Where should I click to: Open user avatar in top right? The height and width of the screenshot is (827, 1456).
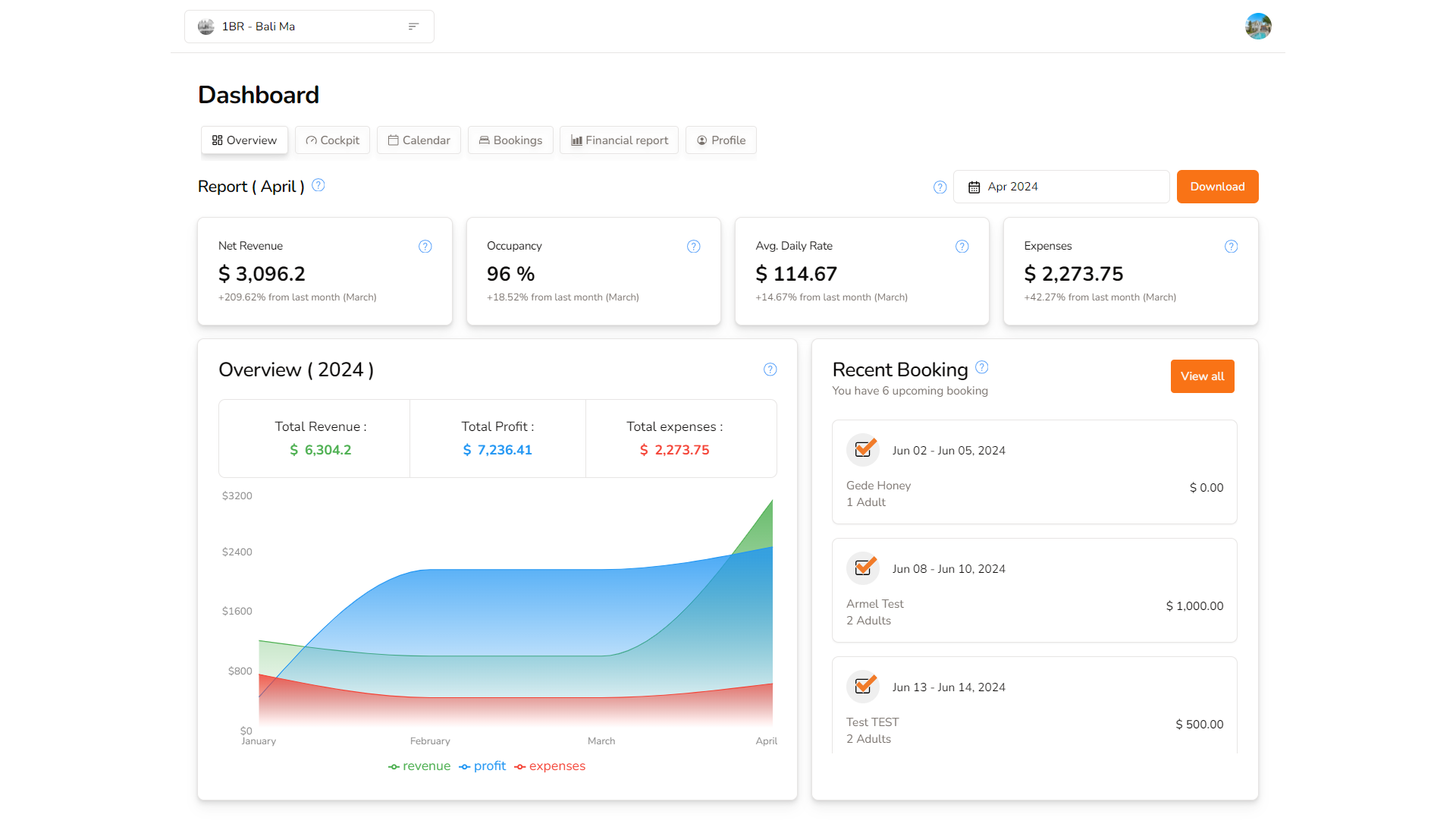coord(1258,27)
